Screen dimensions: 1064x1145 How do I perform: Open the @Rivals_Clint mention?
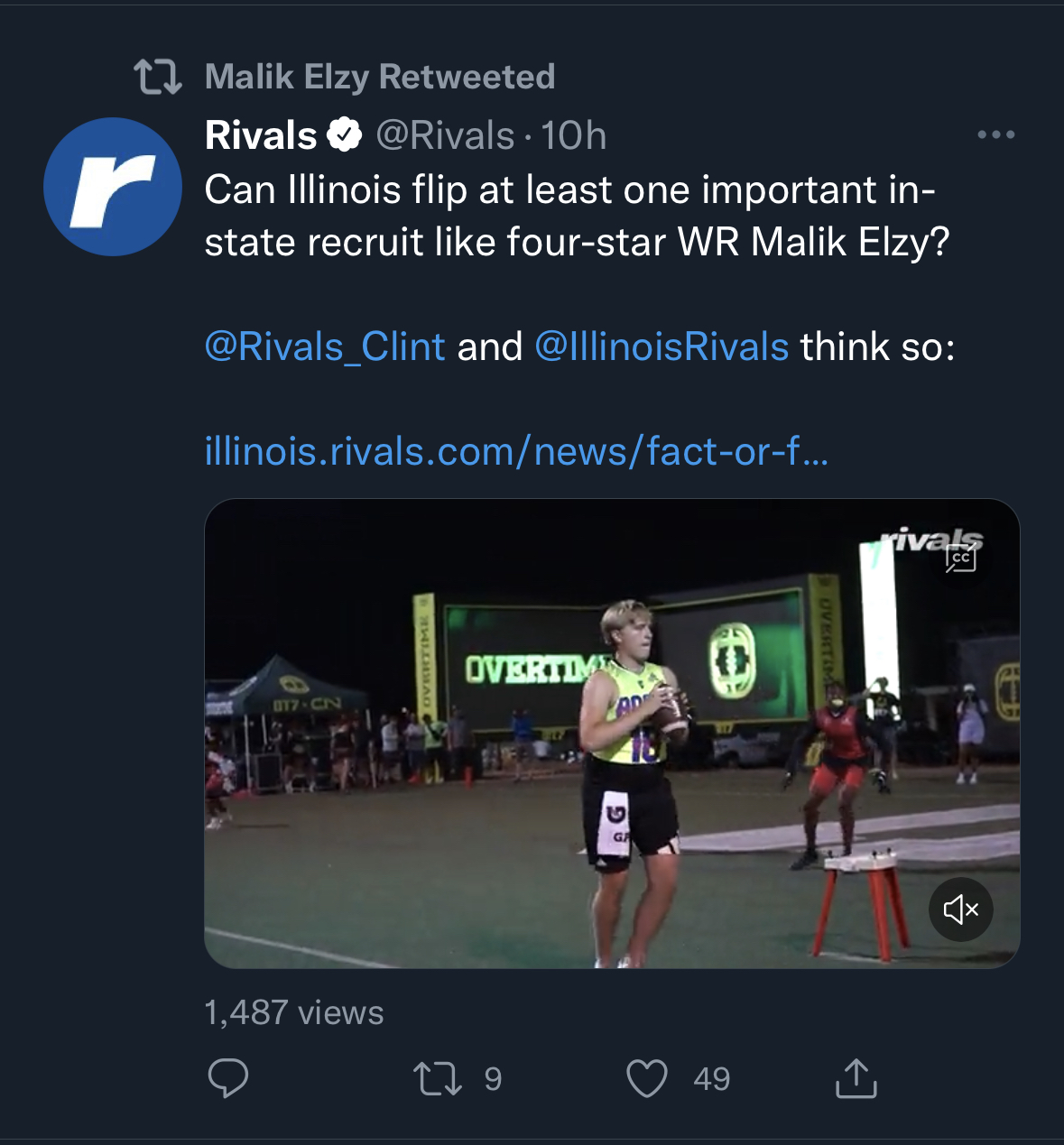(325, 346)
